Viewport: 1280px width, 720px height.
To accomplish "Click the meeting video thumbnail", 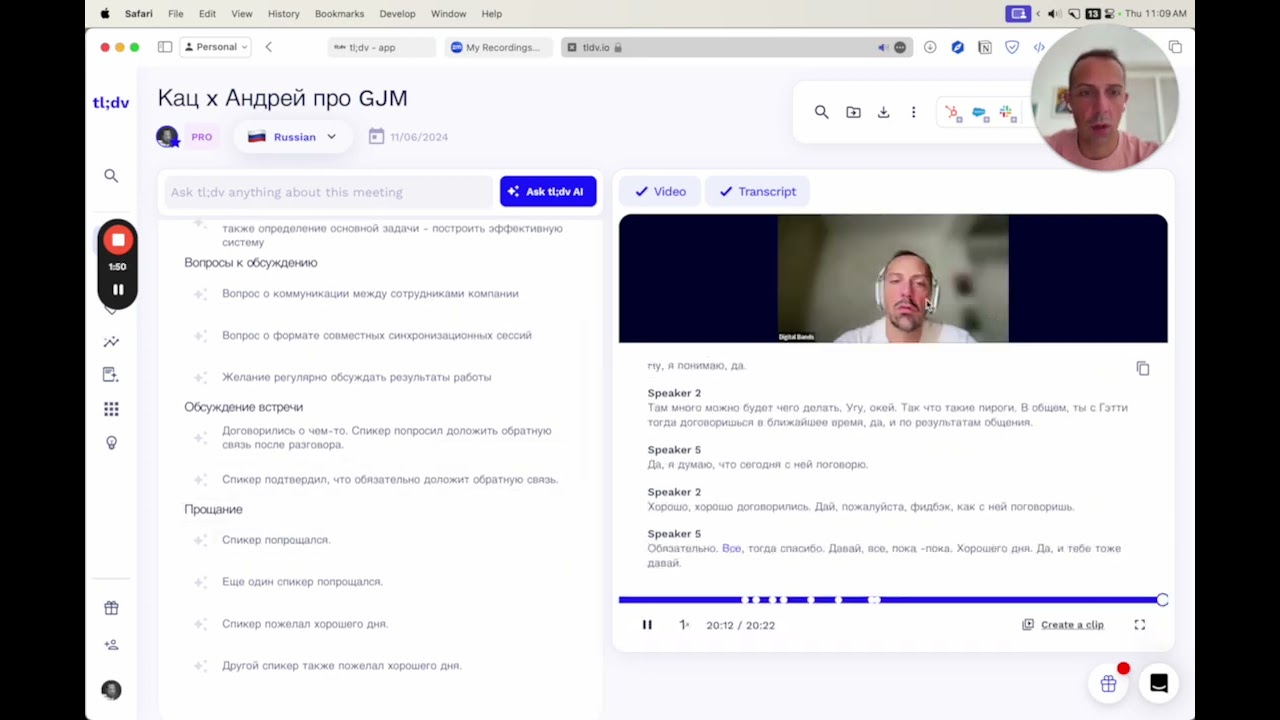I will 893,279.
